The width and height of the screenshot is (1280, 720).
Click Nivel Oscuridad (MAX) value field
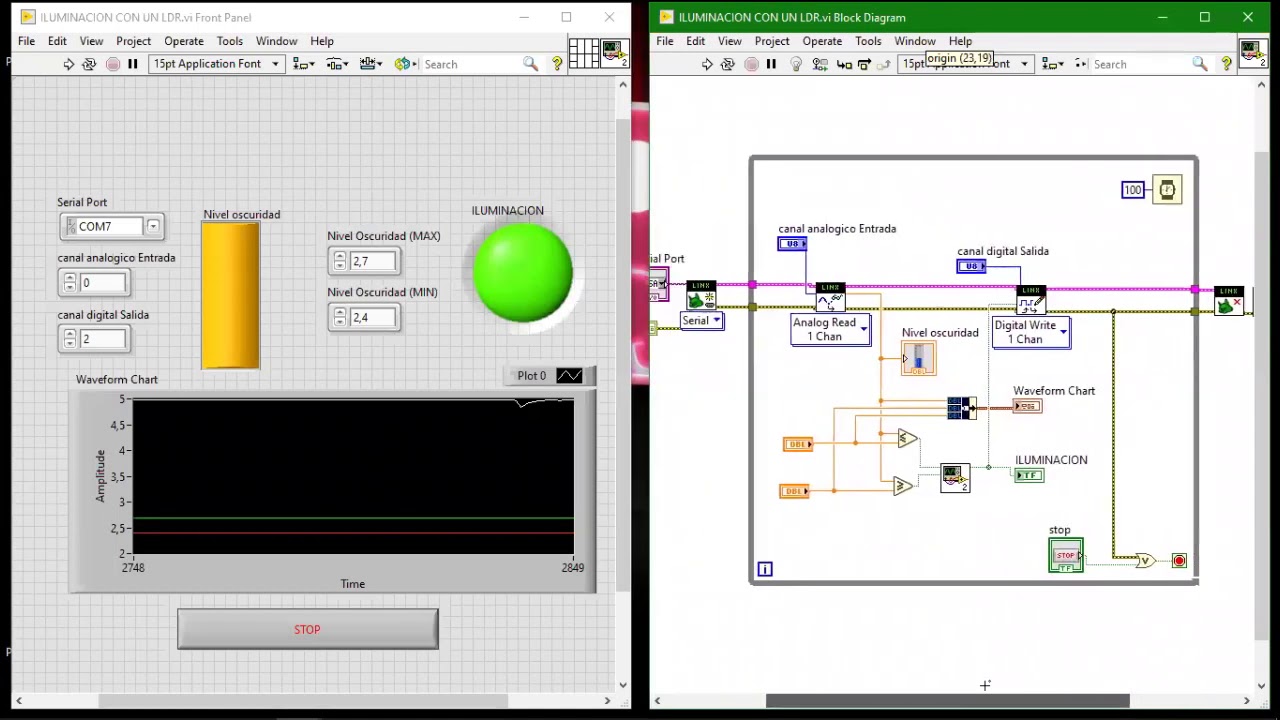point(373,261)
